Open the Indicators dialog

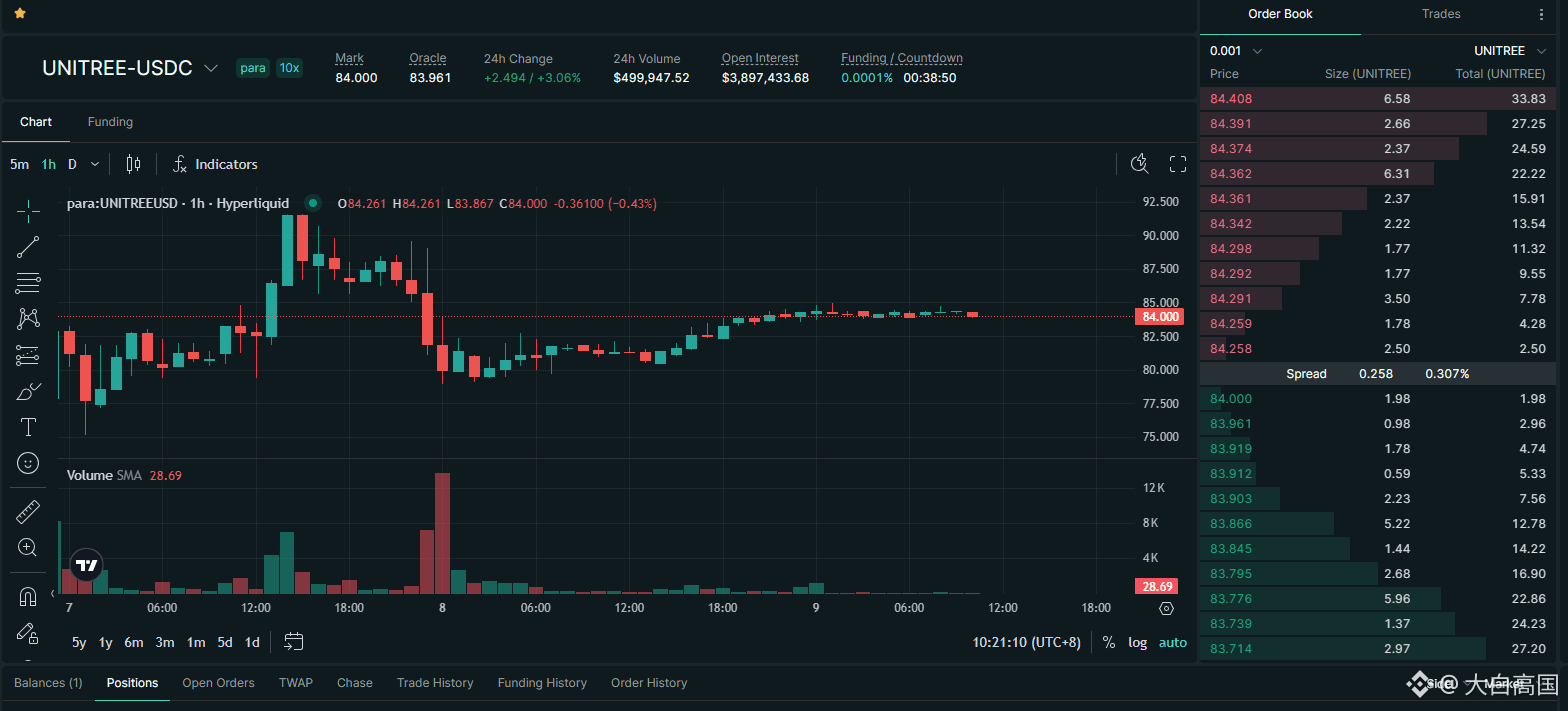(x=215, y=164)
